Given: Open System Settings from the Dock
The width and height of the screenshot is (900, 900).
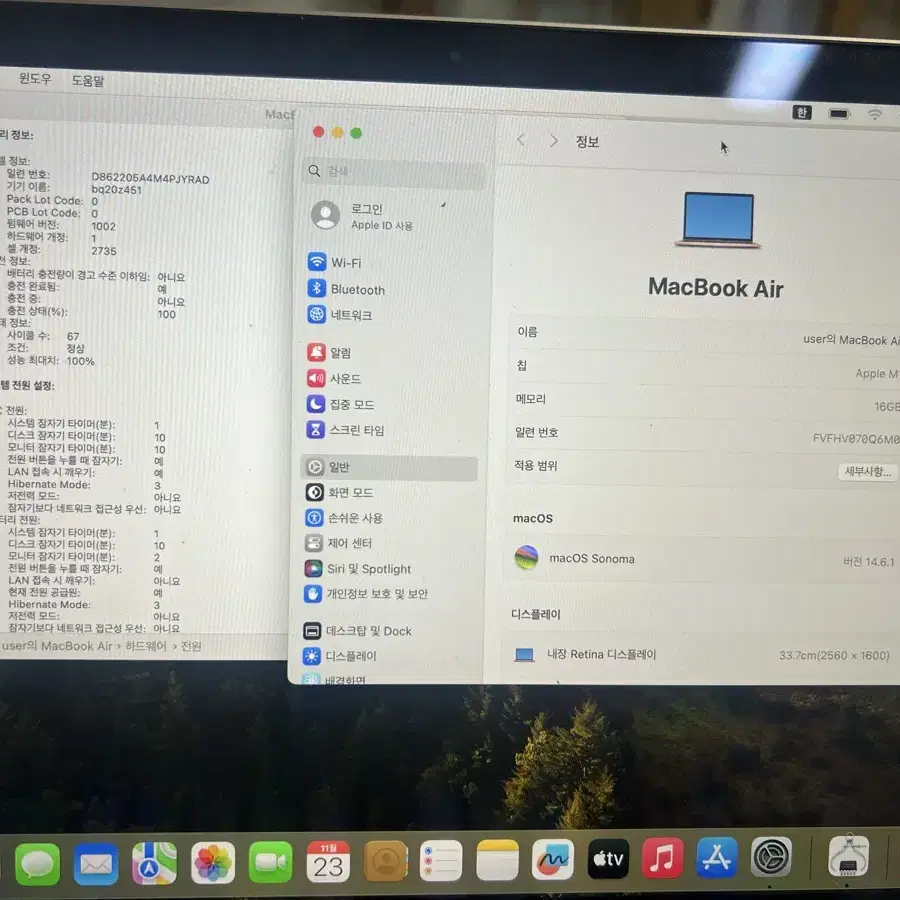Looking at the screenshot, I should coord(771,857).
